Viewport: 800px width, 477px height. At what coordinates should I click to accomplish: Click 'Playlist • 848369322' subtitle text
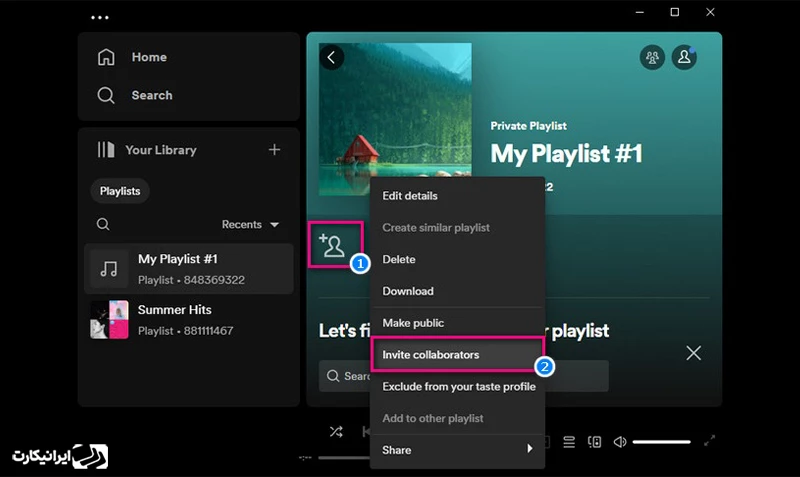point(191,280)
